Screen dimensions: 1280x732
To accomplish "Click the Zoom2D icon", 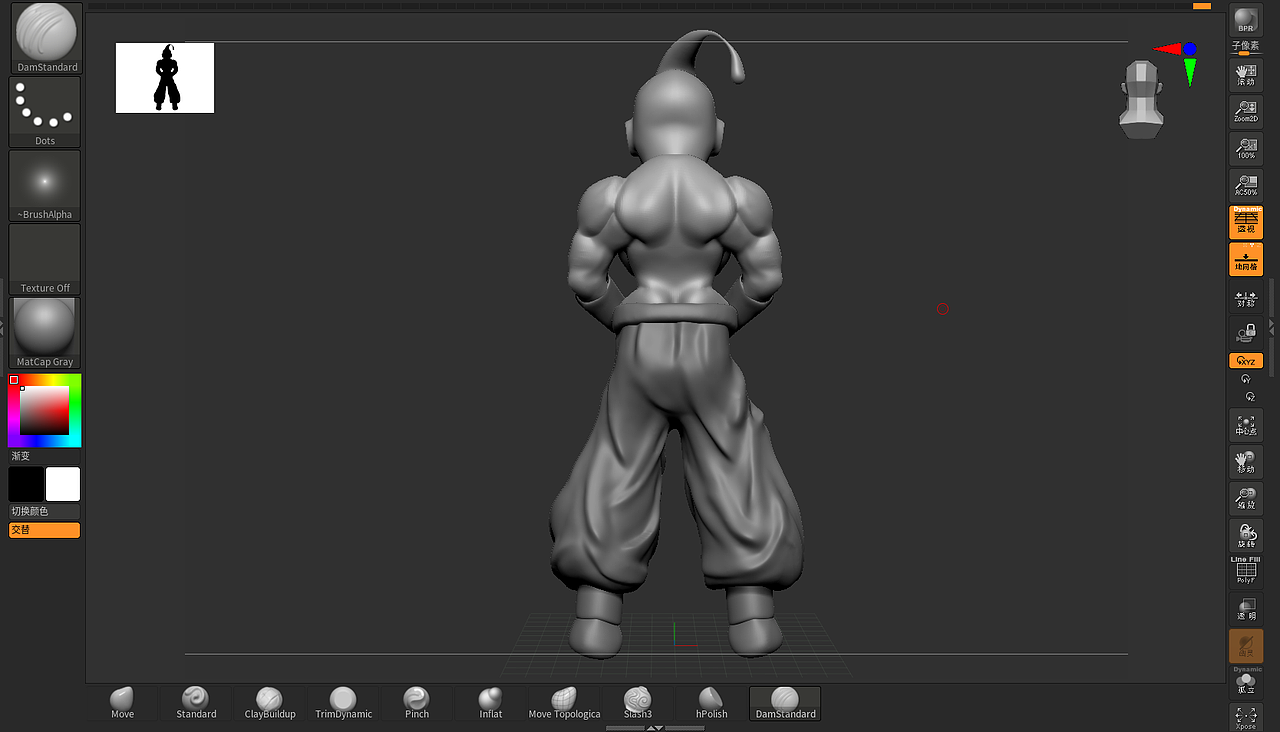I will coord(1245,112).
